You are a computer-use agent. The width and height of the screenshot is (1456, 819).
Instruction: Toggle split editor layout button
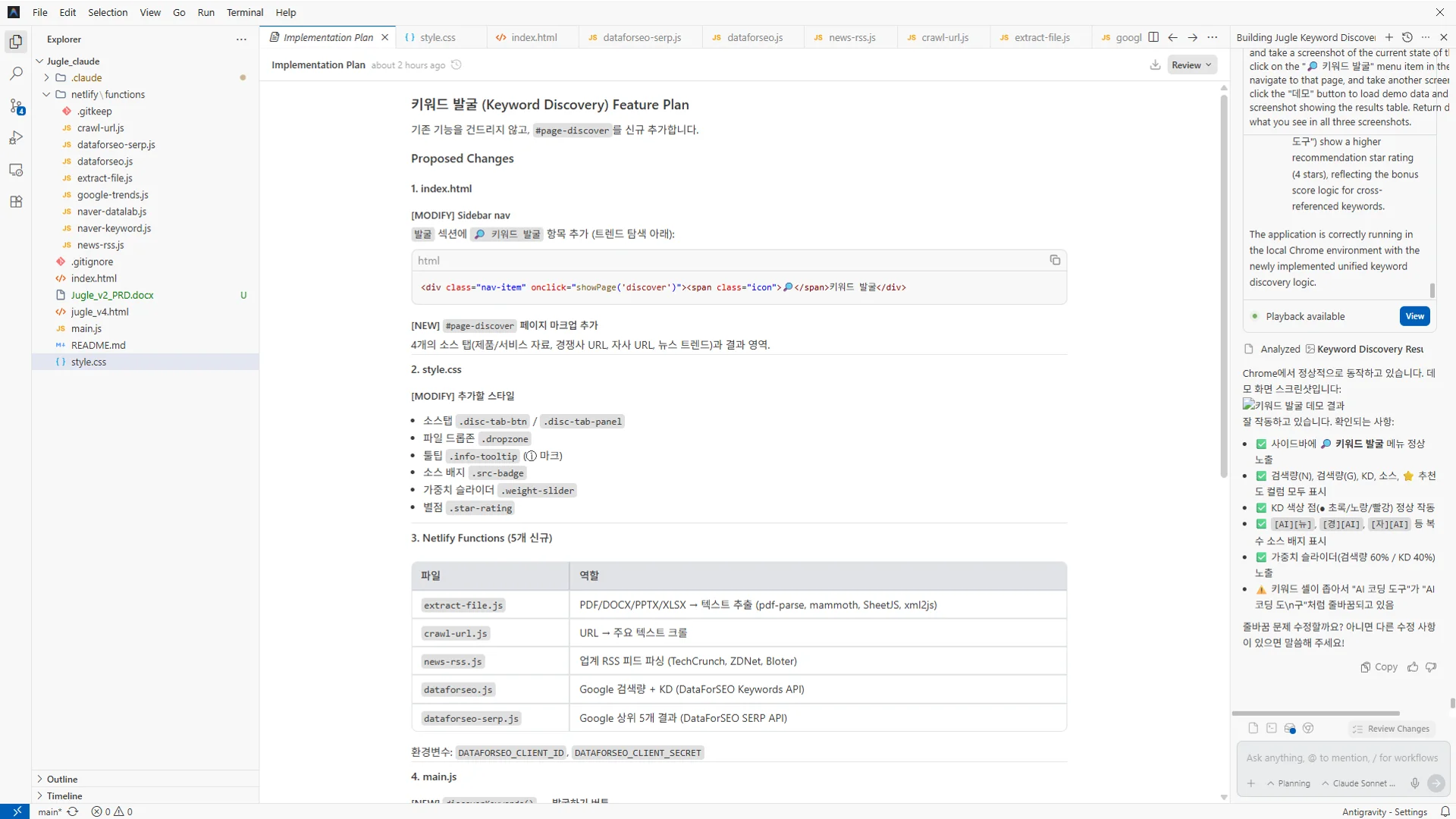pos(1153,37)
